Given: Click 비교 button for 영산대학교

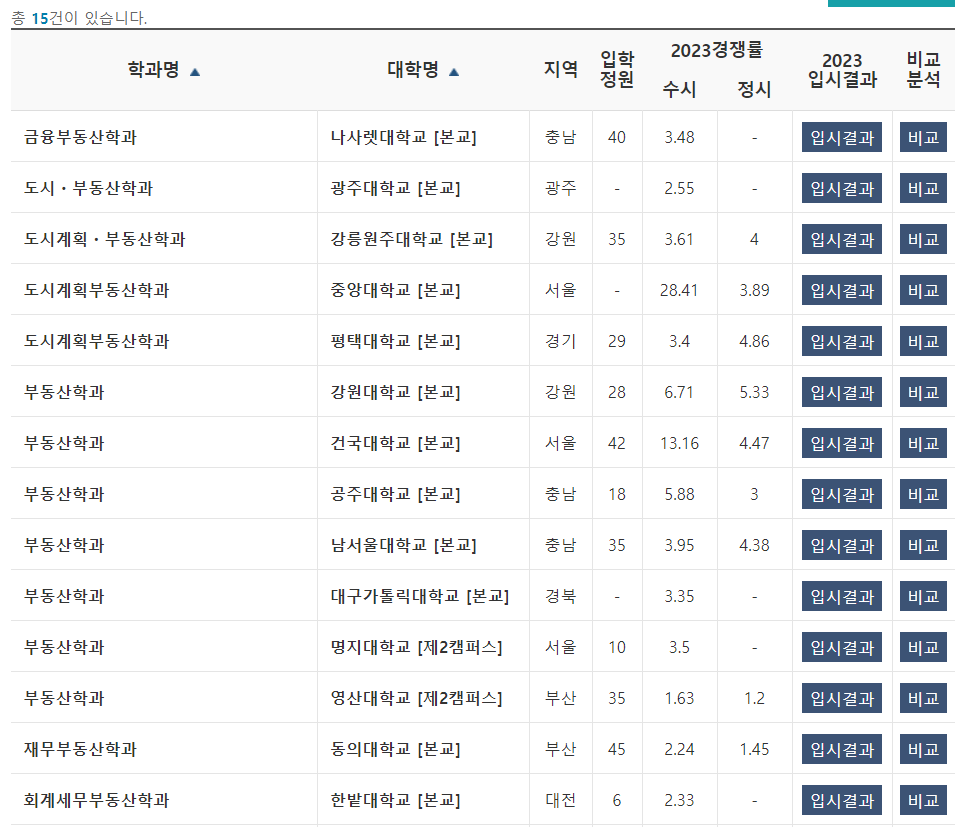Looking at the screenshot, I should coord(923,698).
